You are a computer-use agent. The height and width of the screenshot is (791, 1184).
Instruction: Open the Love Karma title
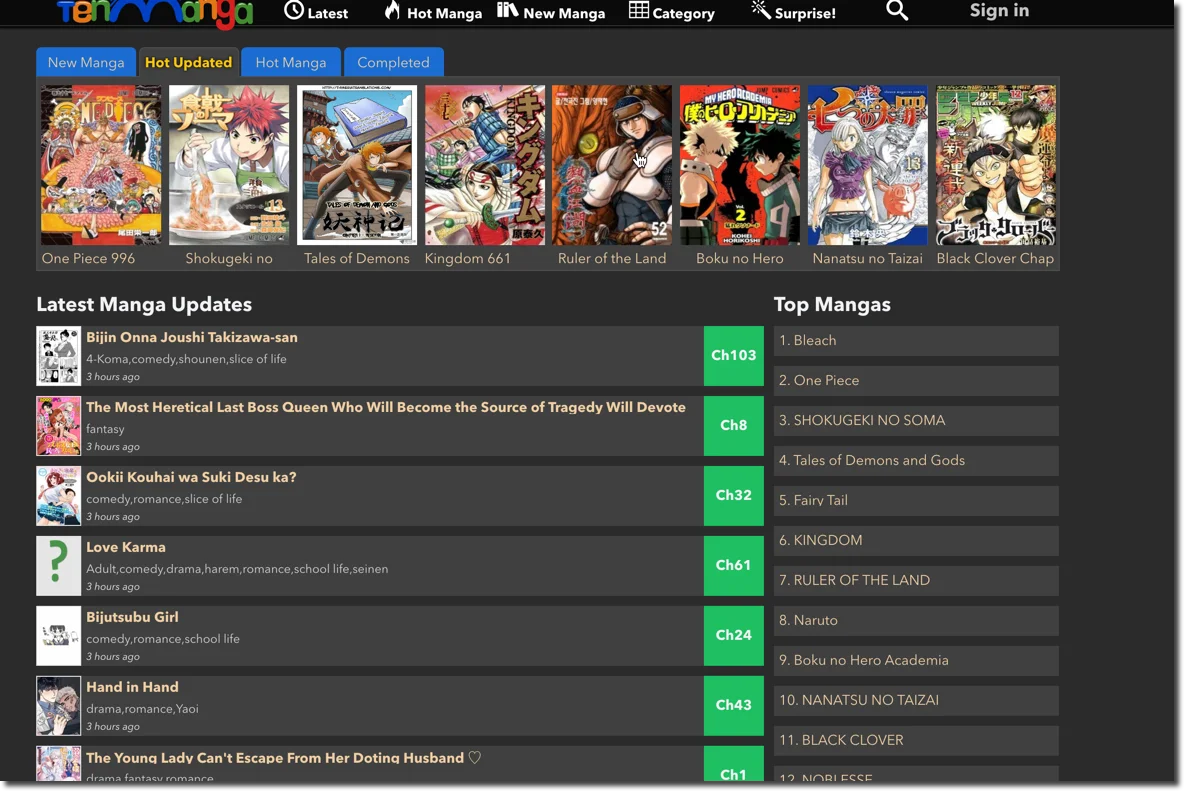[125, 547]
